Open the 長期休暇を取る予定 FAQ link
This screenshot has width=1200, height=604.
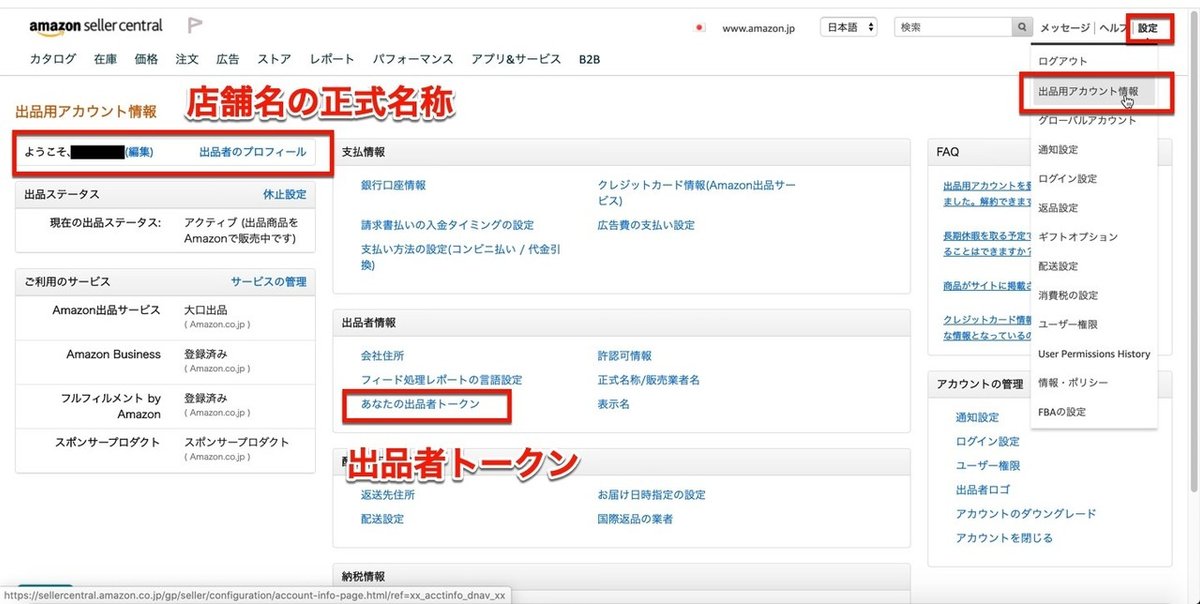click(986, 242)
